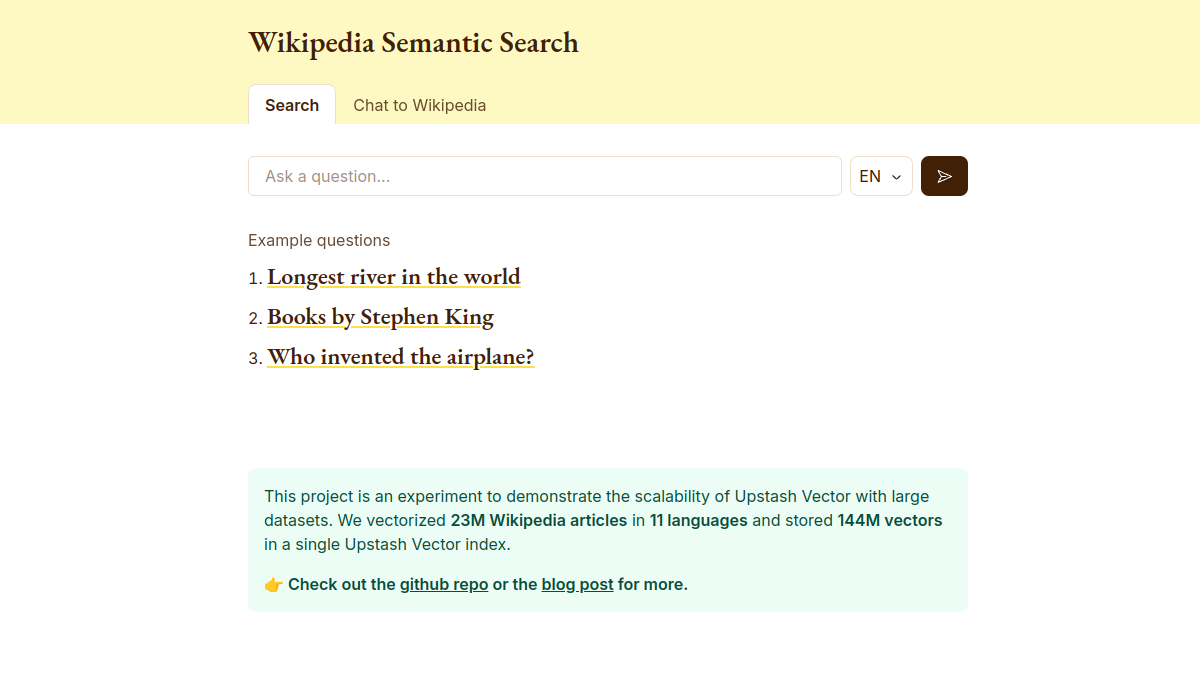Click the 'Wikipedia Semantic Search' title
Image resolution: width=1200 pixels, height=675 pixels.
(413, 43)
